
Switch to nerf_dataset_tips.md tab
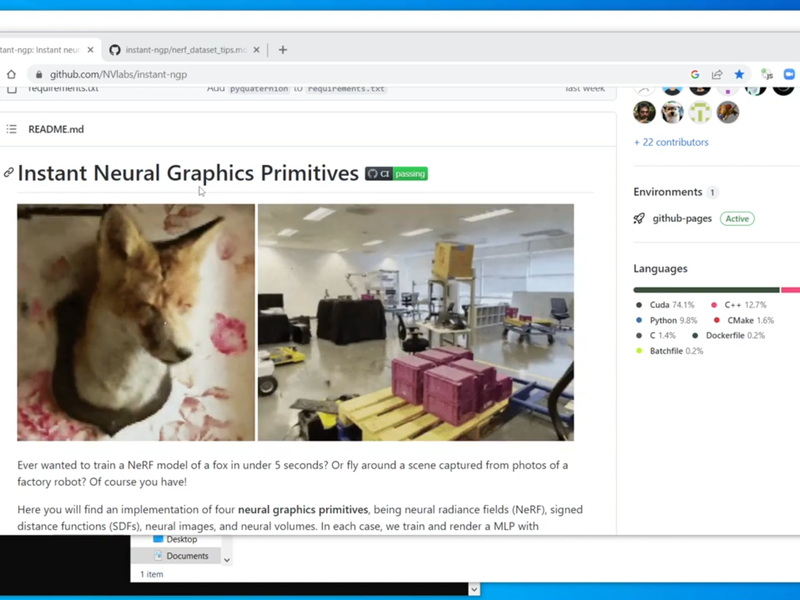[186, 49]
